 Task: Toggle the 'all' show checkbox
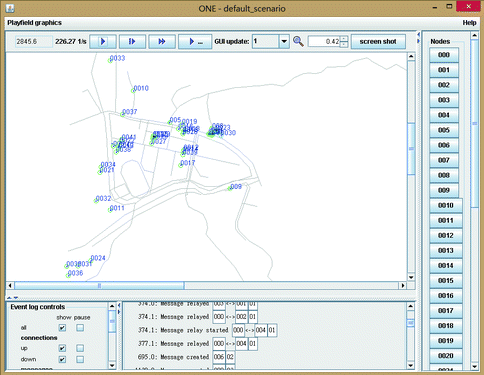[x=62, y=328]
